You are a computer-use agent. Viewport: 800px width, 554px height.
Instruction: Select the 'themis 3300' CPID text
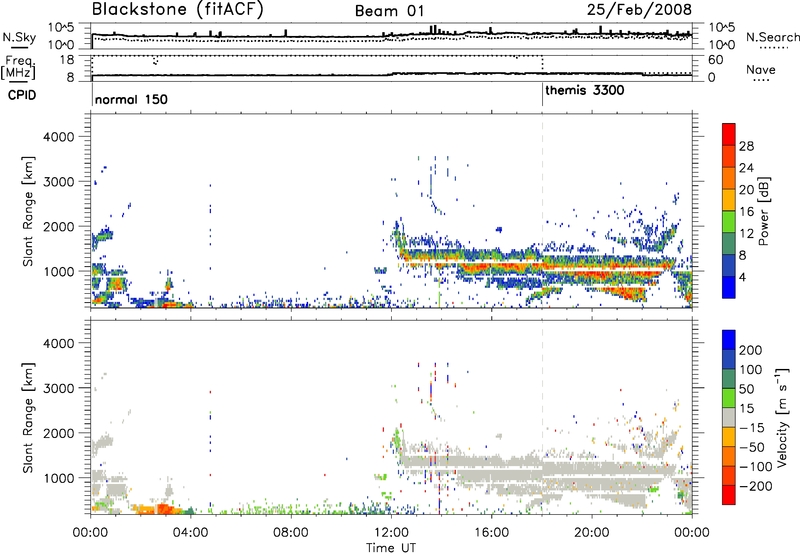tap(585, 90)
